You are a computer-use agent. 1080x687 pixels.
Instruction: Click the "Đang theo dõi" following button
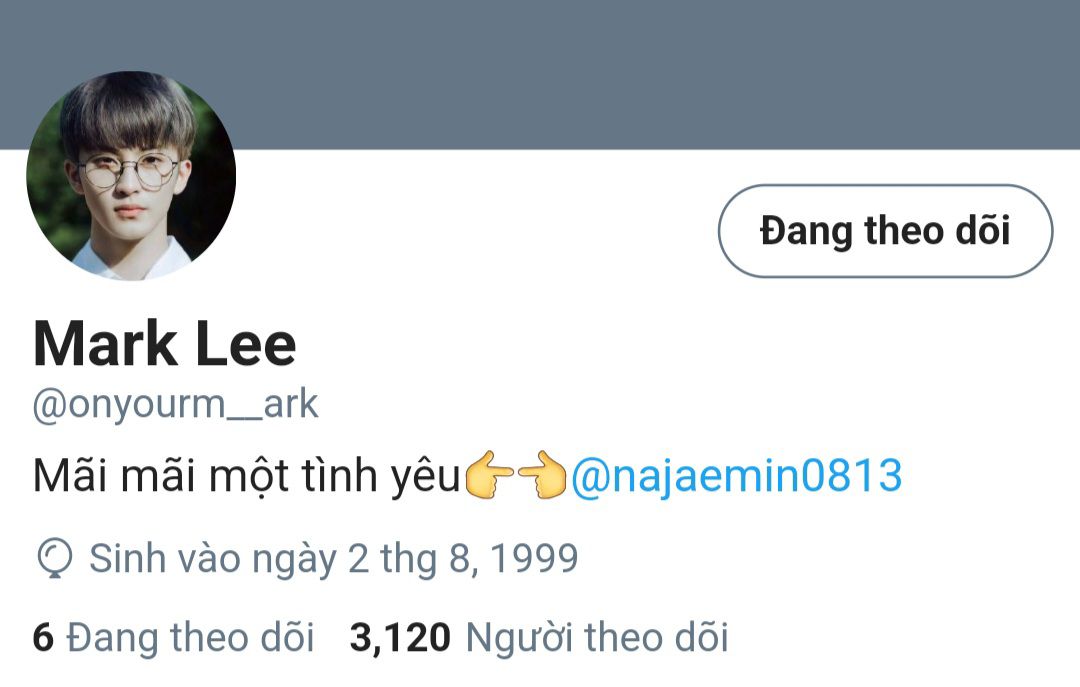pyautogui.click(x=885, y=231)
